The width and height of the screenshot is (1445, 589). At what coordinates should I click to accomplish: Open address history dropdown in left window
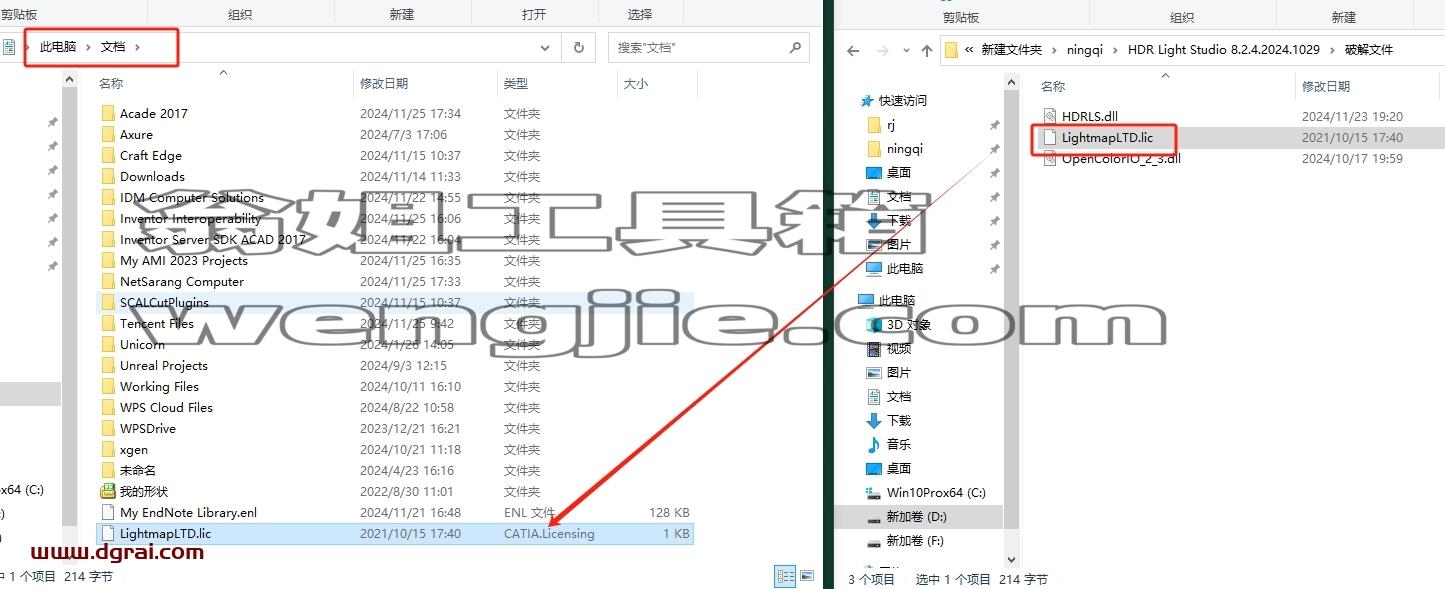[545, 47]
